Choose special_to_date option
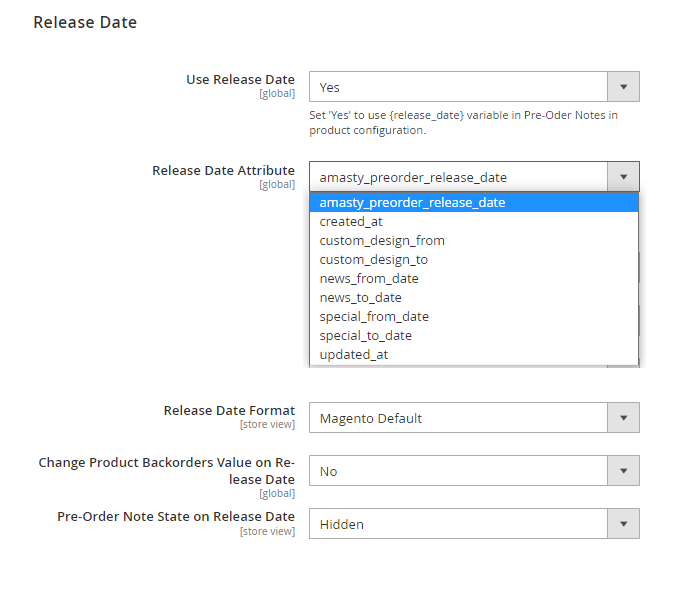This screenshot has width=685, height=593. pos(365,335)
